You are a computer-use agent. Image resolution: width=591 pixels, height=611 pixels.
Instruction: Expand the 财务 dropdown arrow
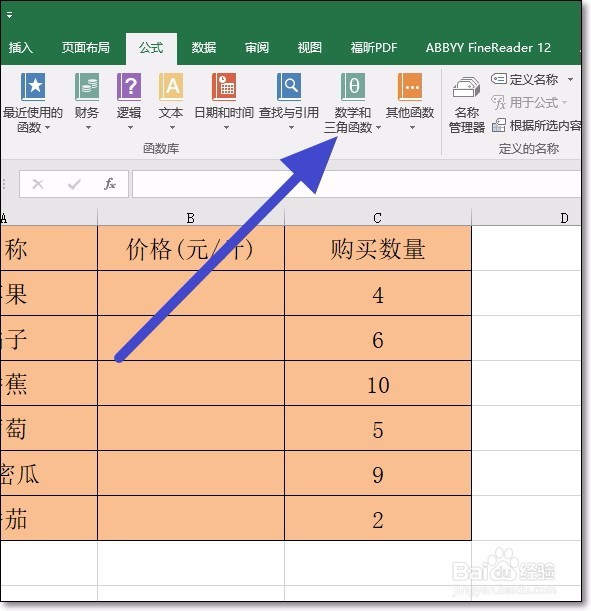[x=88, y=127]
